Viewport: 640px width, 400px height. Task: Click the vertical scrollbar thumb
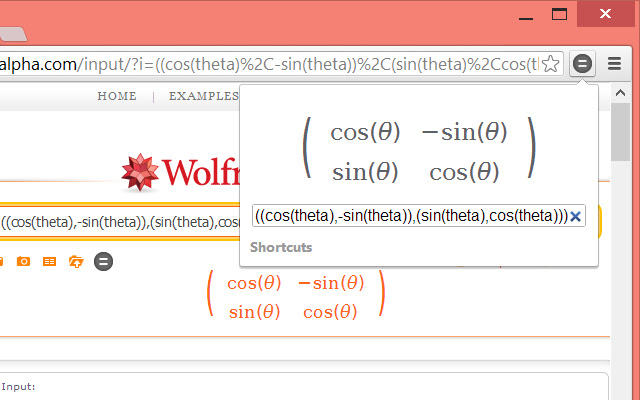tap(620, 132)
